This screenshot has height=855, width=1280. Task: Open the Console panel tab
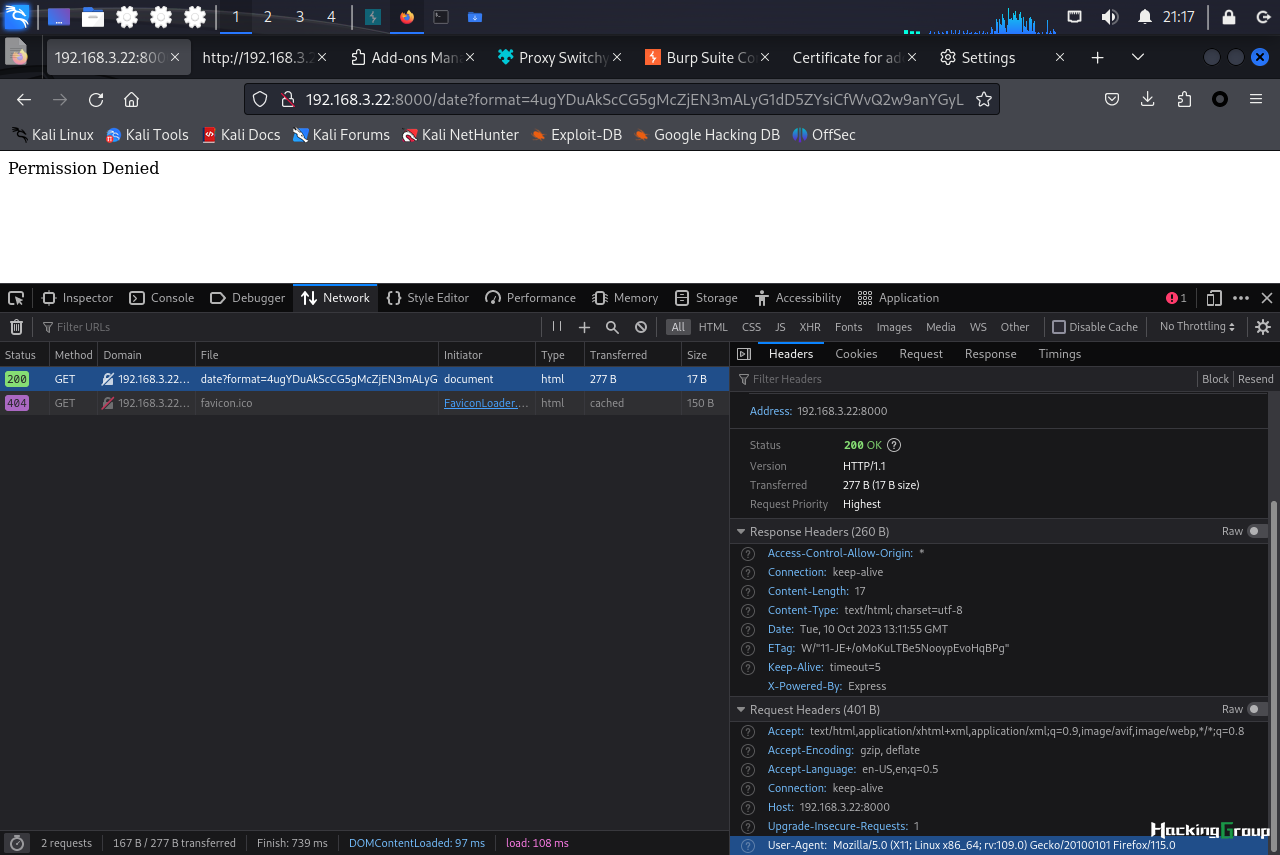pyautogui.click(x=162, y=298)
